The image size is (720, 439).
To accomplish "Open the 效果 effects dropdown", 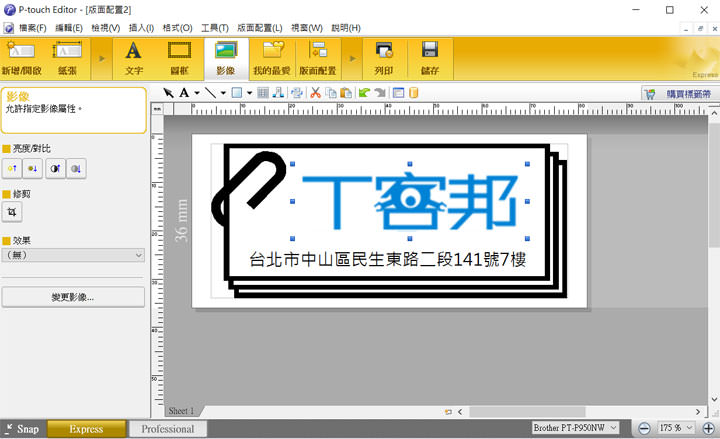I will (73, 255).
